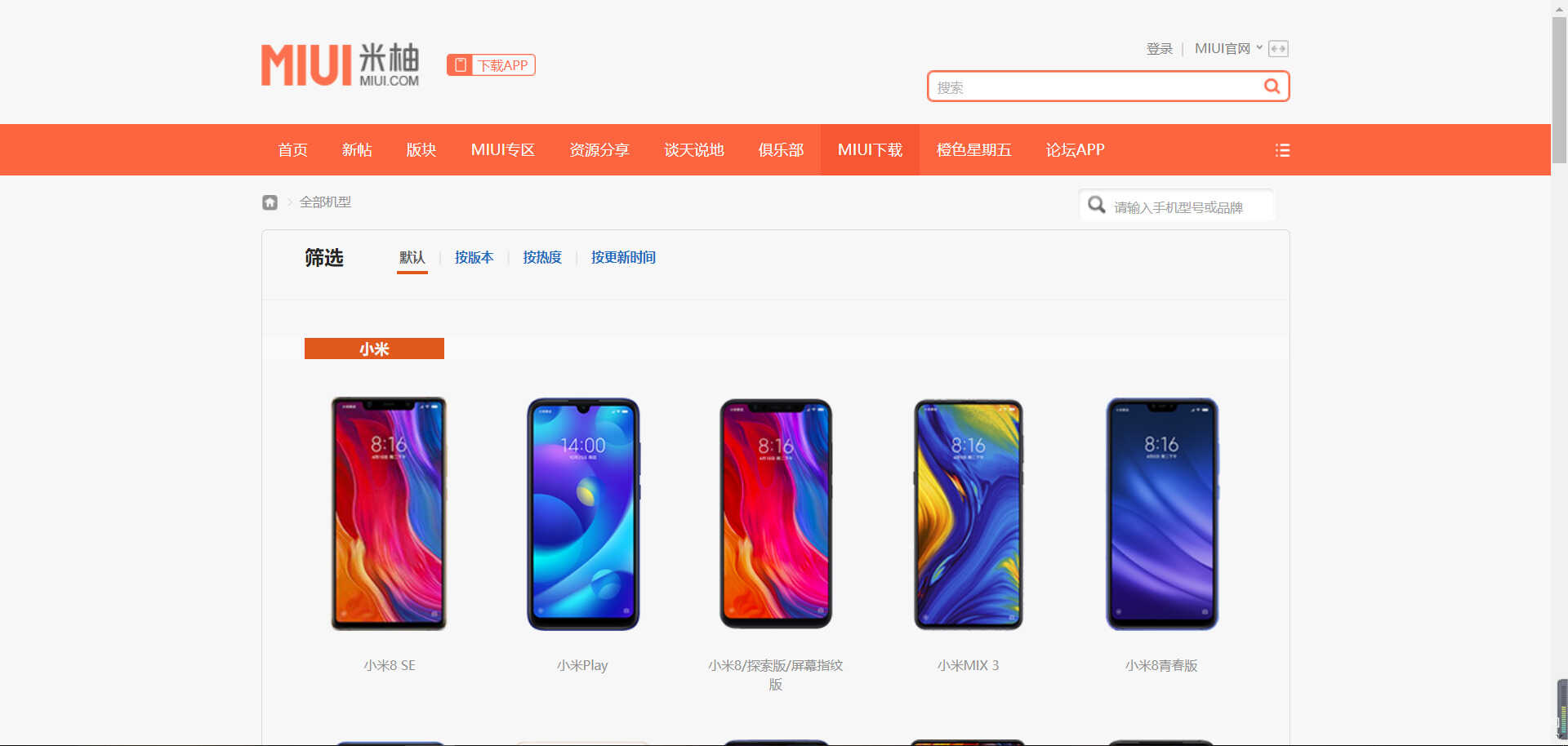The height and width of the screenshot is (746, 1568).
Task: Click the vertical page scrollbar thumb
Action: click(x=1559, y=91)
